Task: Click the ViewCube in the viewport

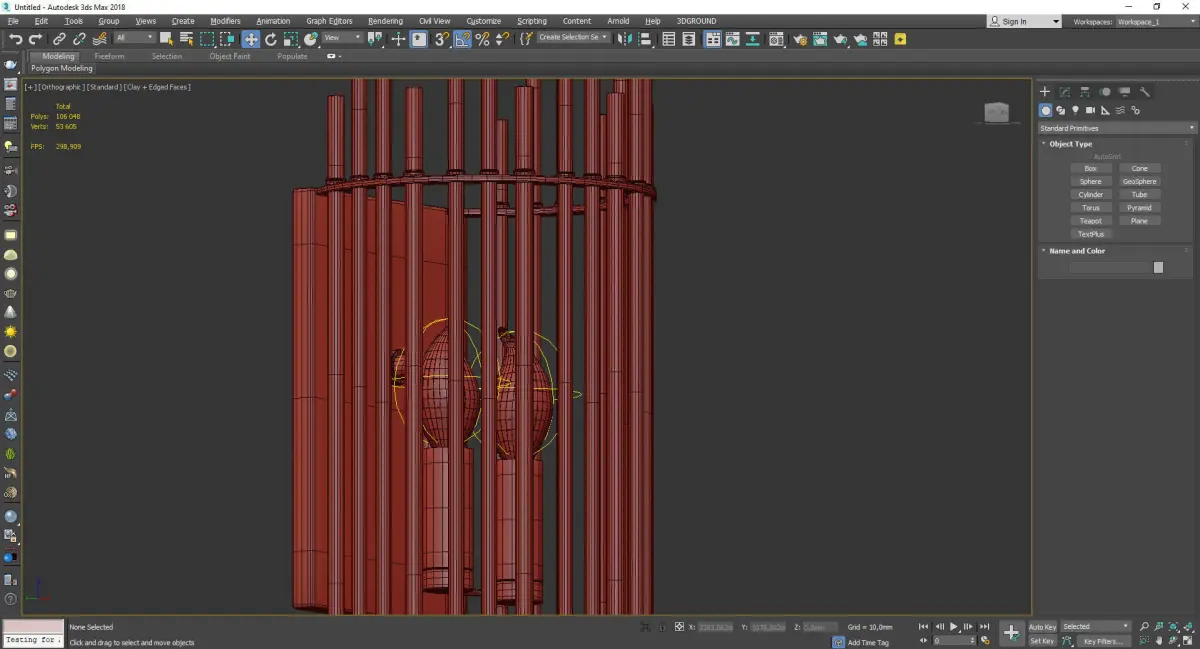Action: point(997,112)
